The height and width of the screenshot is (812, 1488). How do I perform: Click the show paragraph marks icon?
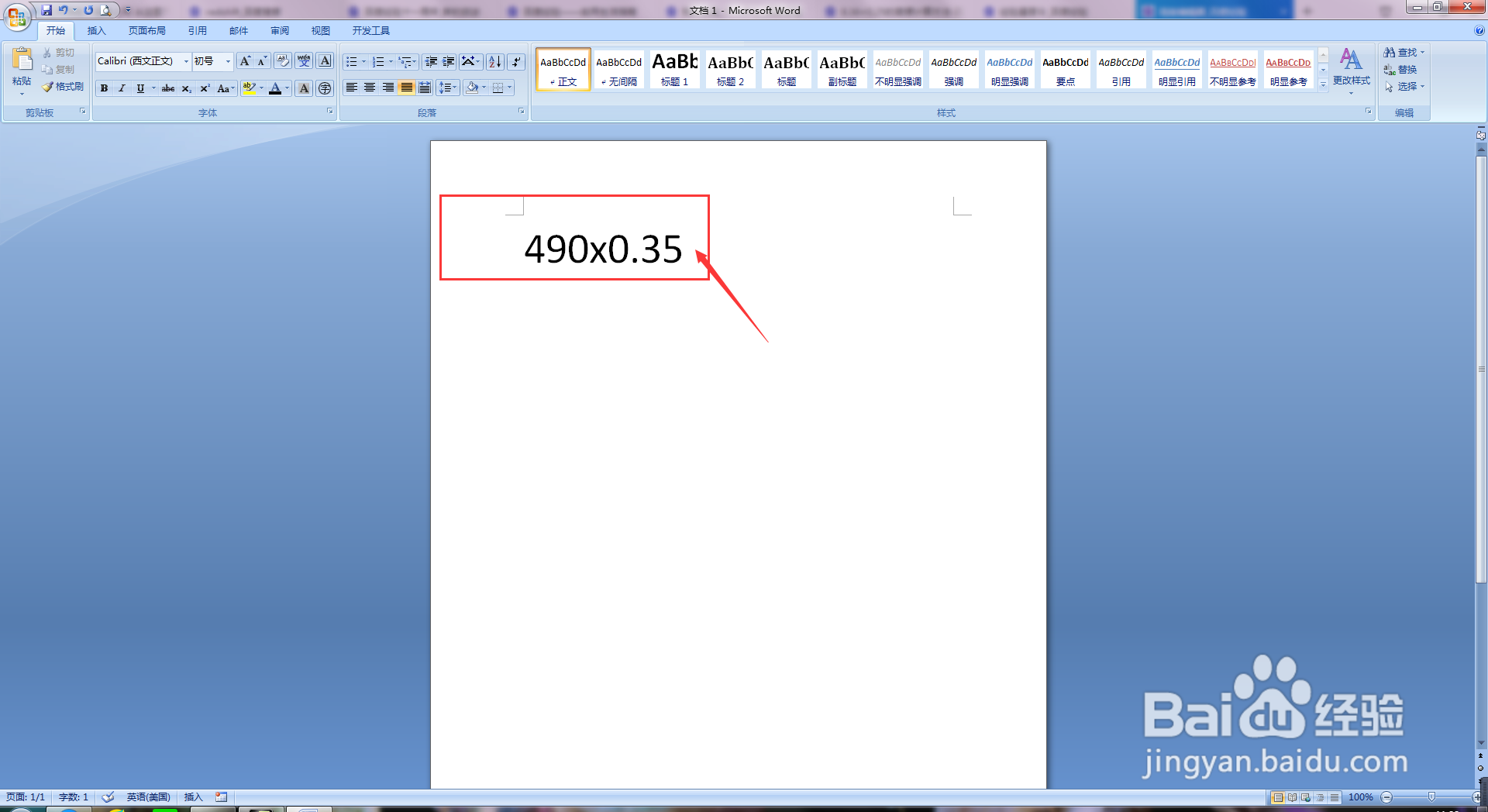point(516,61)
